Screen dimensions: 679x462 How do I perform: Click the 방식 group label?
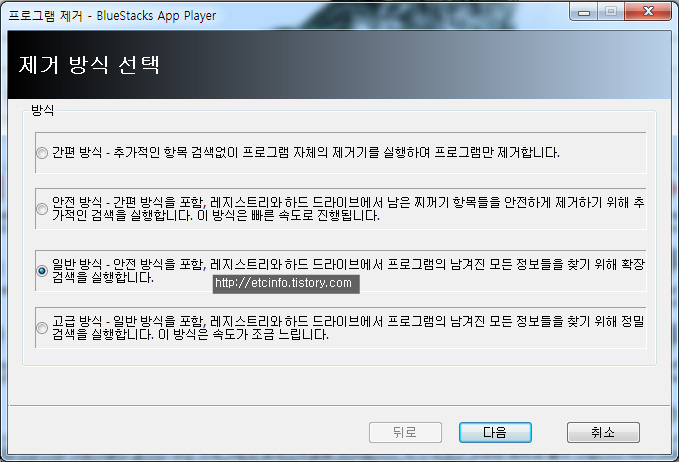(42, 110)
